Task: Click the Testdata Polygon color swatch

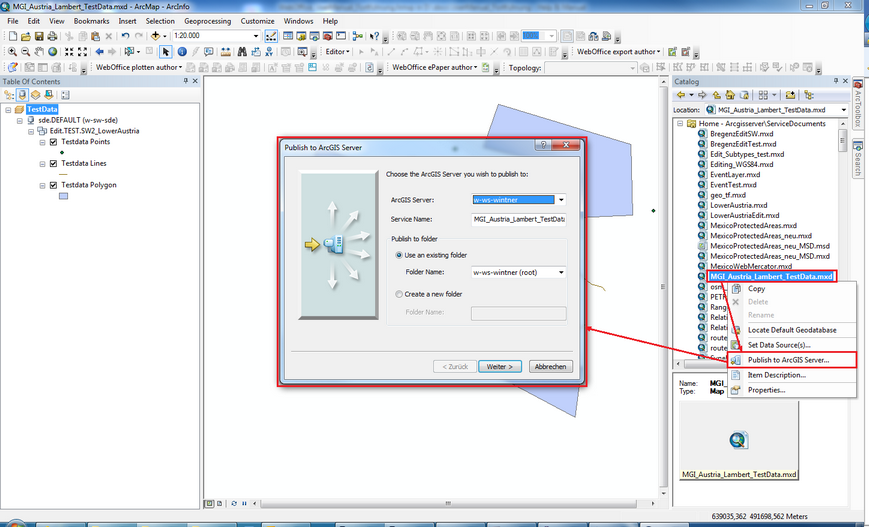Action: click(x=63, y=196)
